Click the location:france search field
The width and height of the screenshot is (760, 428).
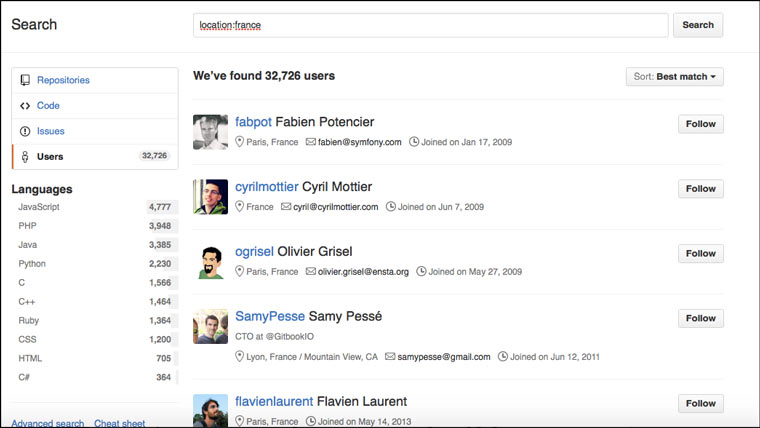tap(430, 25)
